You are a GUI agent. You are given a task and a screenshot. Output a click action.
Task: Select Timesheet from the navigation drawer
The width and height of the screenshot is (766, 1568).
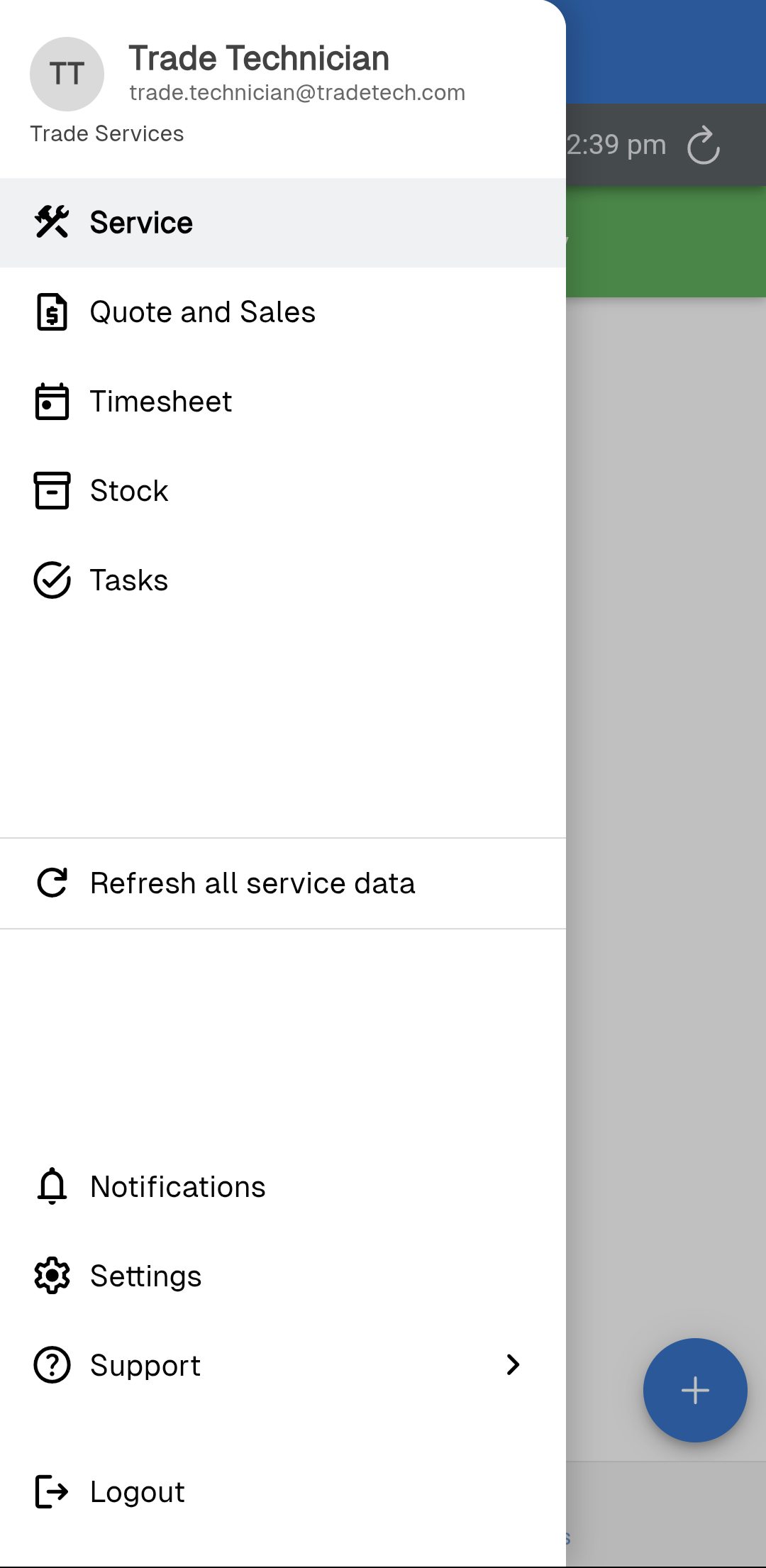coord(161,402)
